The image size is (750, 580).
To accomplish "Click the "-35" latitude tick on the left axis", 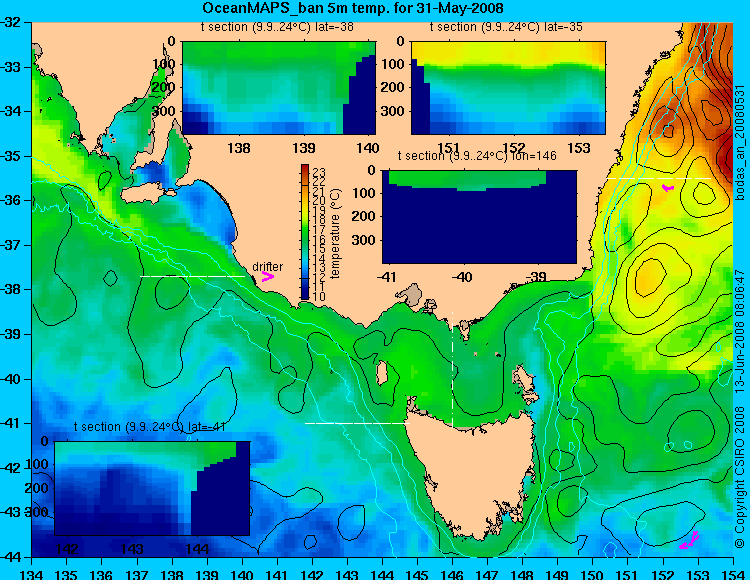I will pos(12,156).
